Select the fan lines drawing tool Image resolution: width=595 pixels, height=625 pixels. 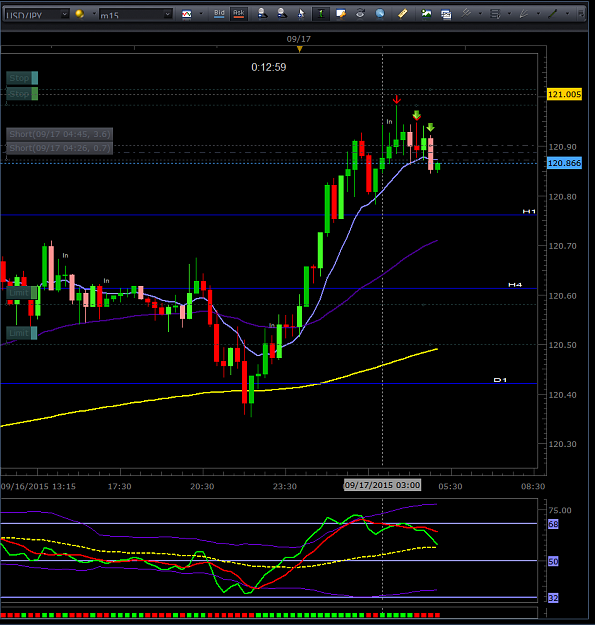pos(524,14)
